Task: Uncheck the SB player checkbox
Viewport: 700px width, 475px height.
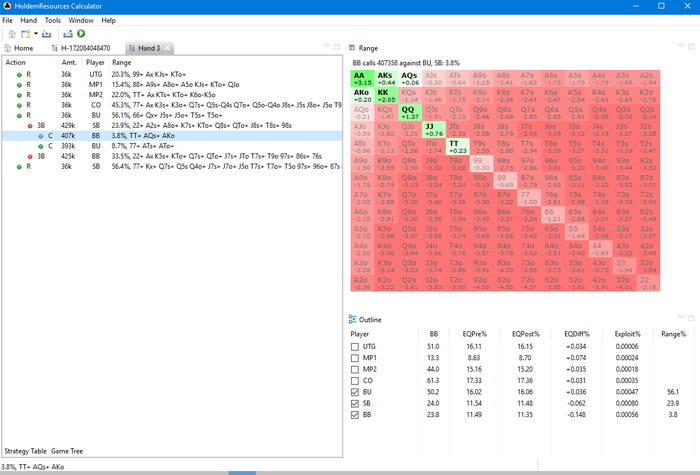Action: 355,404
